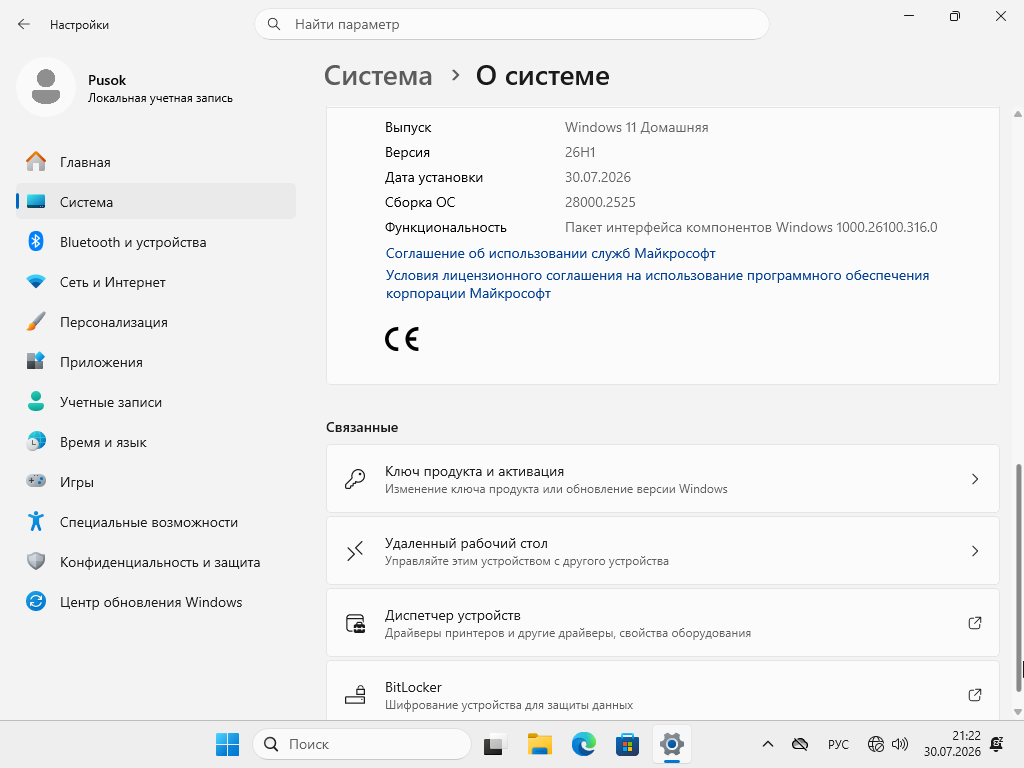Open Microsoft Store from the taskbar

tap(627, 744)
